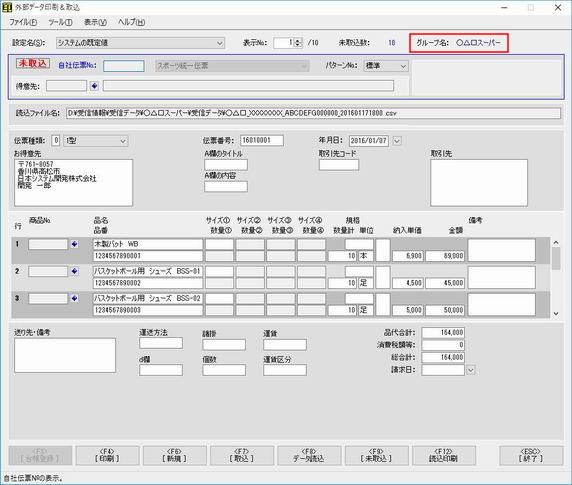This screenshot has width=572, height=485.
Task: Click the F6 新規 button
Action: pyautogui.click(x=174, y=455)
